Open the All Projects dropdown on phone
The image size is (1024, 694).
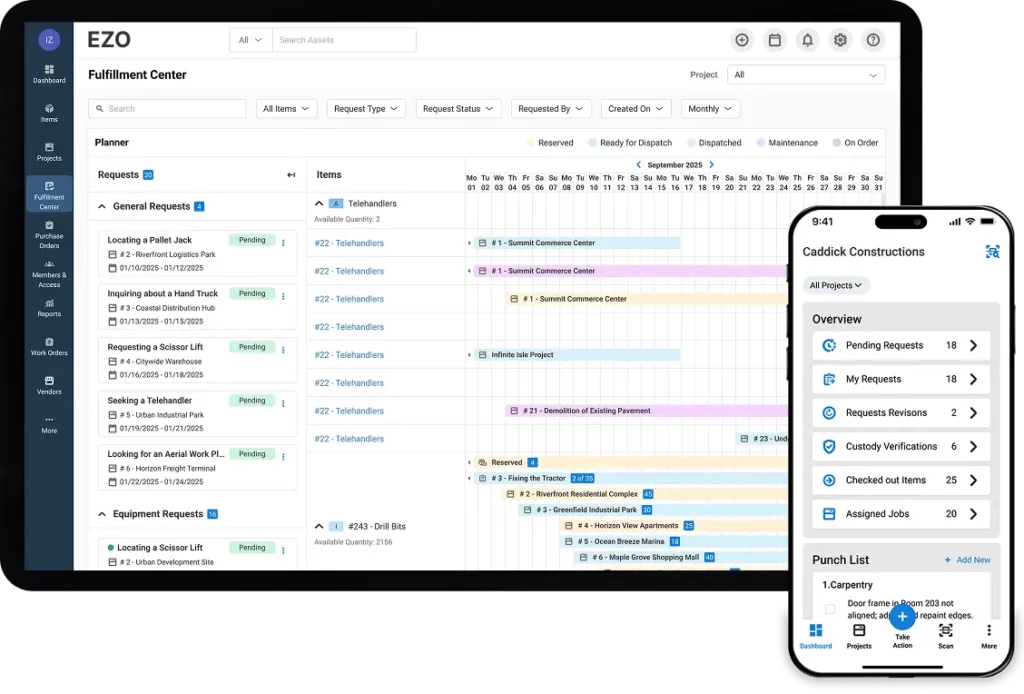pos(836,285)
